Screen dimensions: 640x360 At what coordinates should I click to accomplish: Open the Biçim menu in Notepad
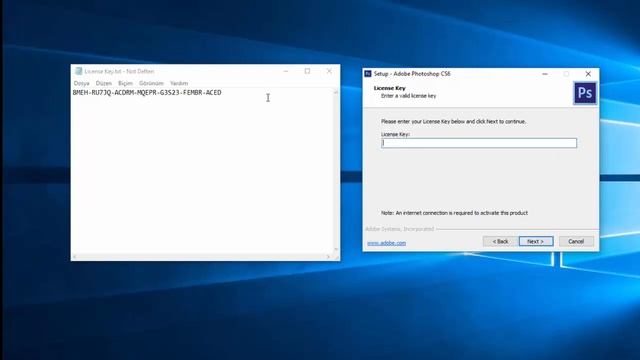(125, 83)
